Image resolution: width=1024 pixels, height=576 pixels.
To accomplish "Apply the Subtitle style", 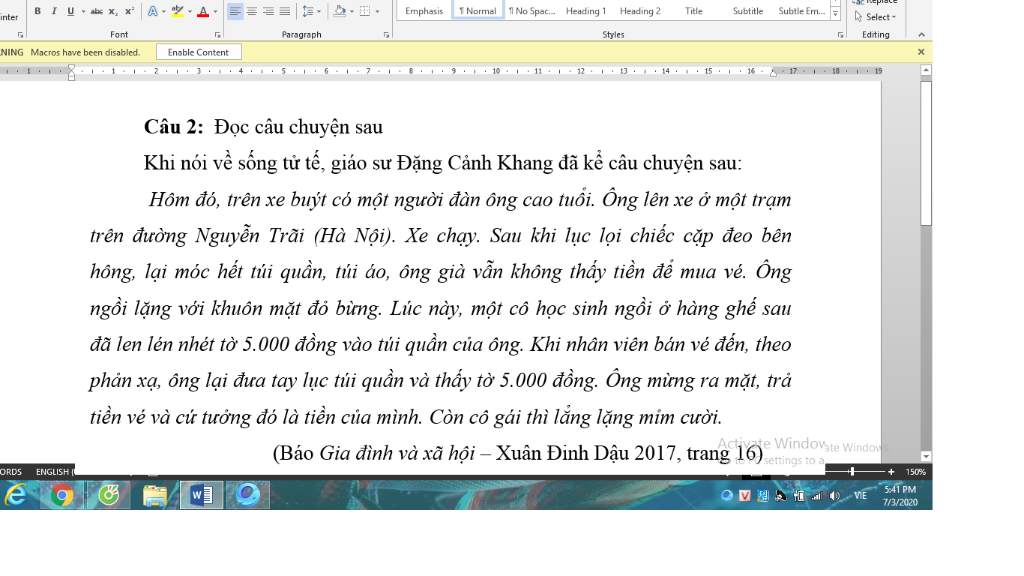I will [748, 11].
